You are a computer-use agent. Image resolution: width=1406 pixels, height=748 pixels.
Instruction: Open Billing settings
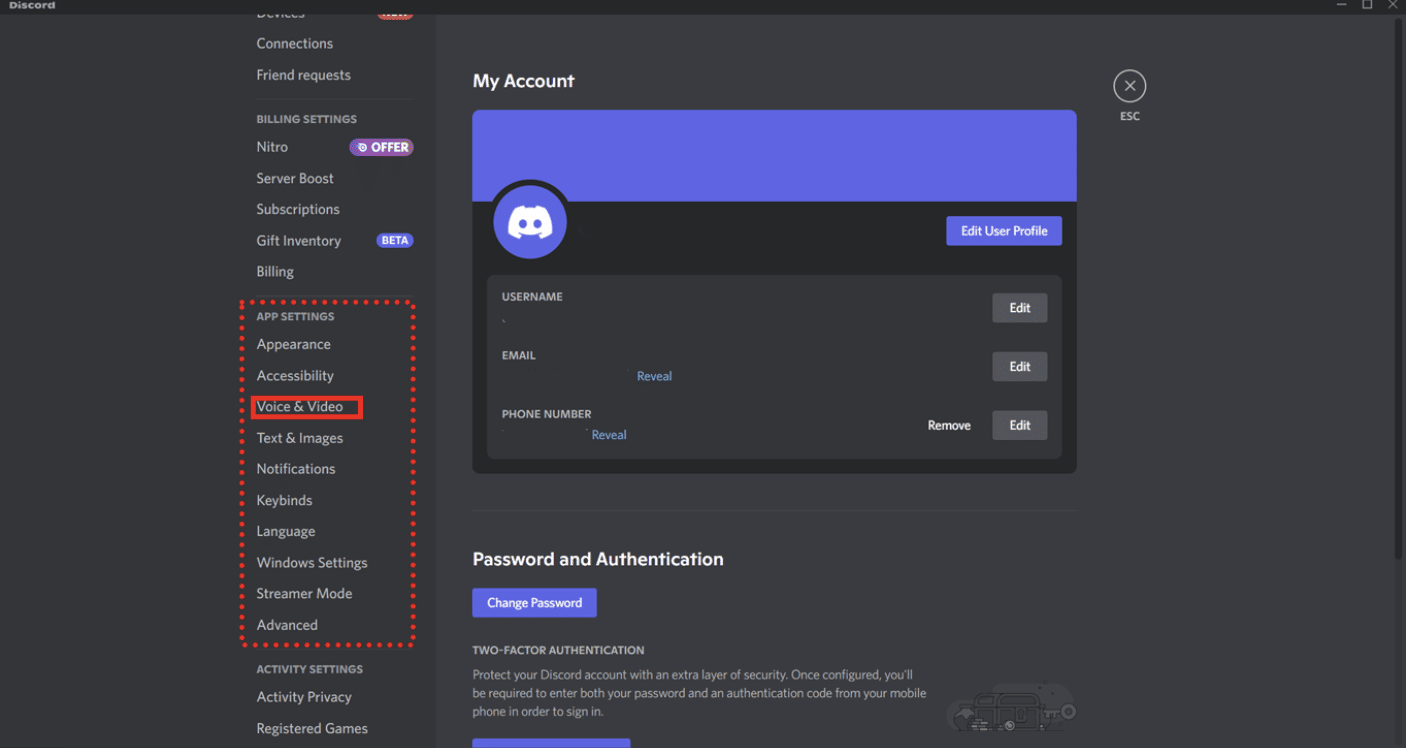tap(275, 271)
